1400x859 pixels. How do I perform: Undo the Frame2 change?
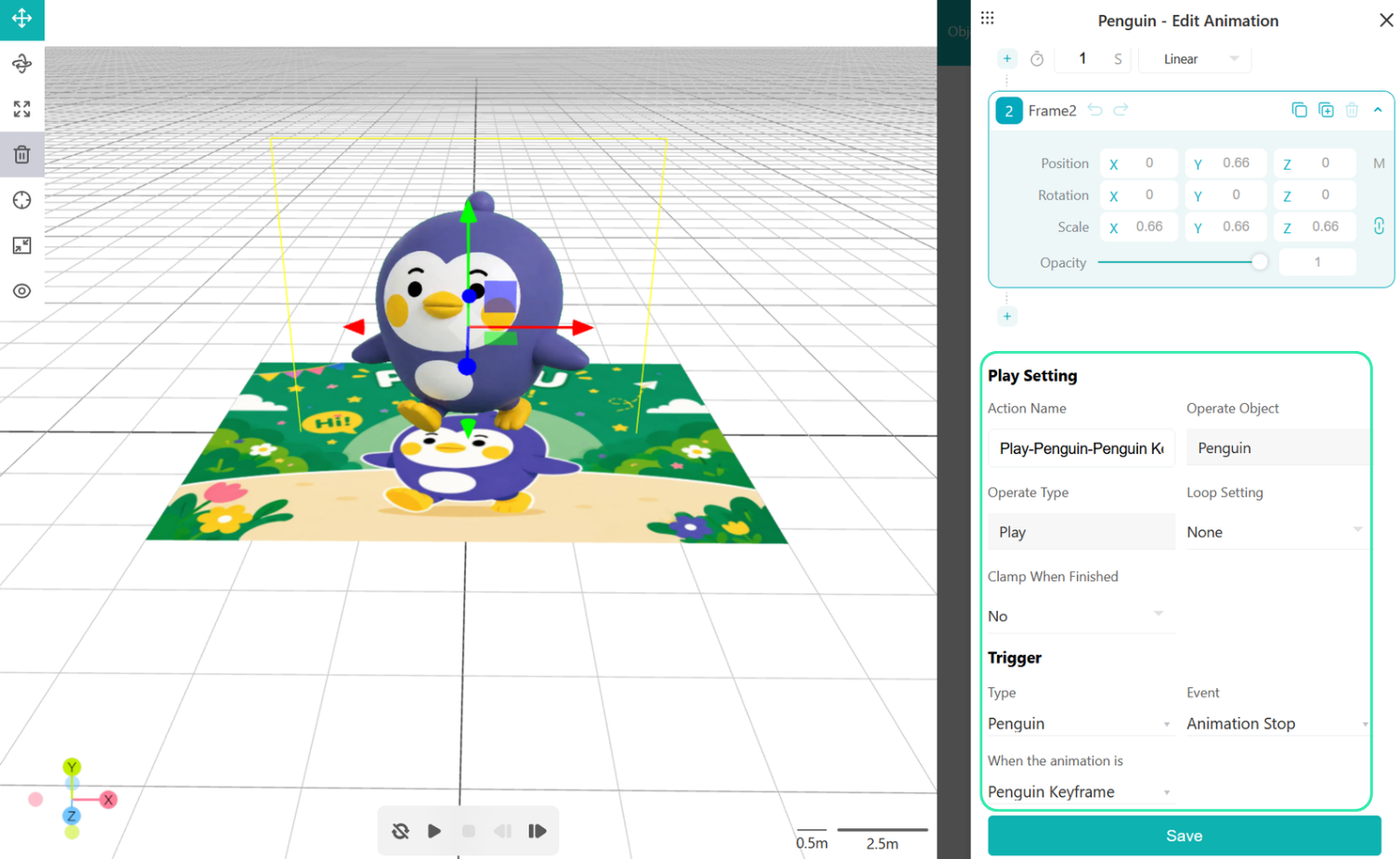[x=1095, y=110]
